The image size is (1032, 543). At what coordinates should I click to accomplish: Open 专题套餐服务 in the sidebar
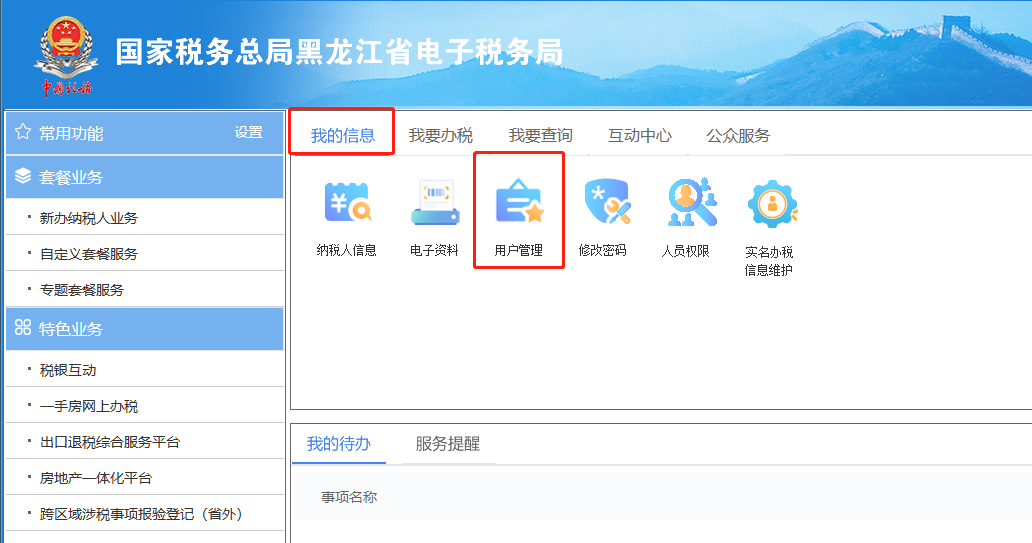(x=82, y=290)
